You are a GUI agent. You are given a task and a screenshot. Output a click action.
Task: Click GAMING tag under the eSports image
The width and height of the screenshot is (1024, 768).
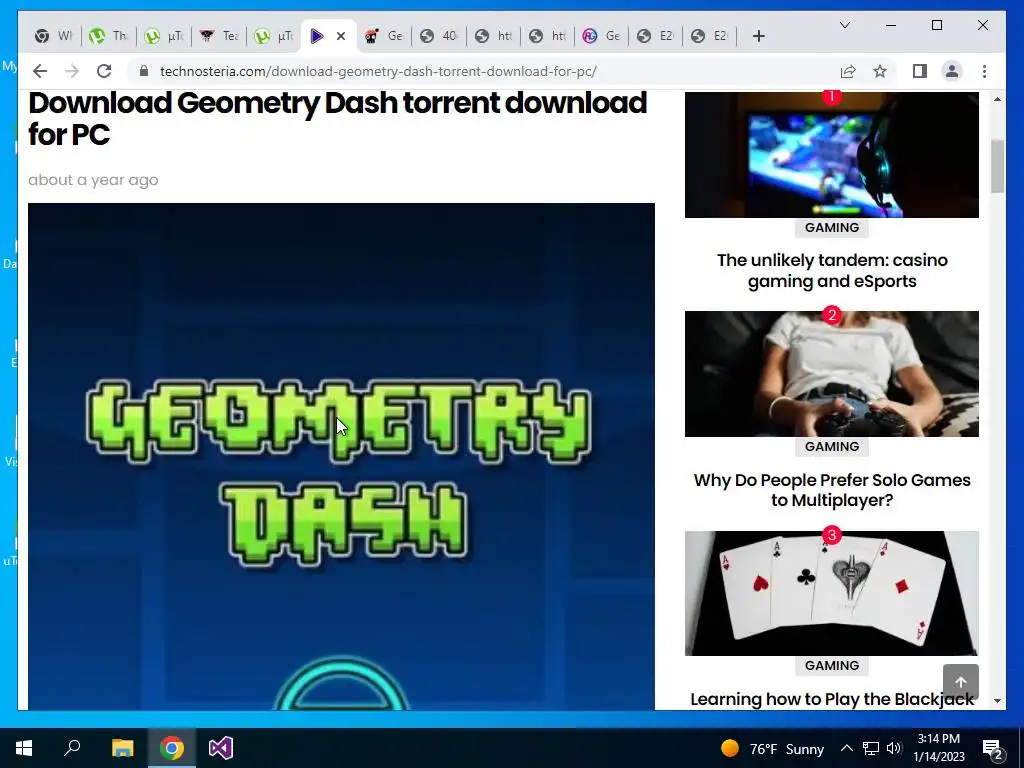click(831, 227)
